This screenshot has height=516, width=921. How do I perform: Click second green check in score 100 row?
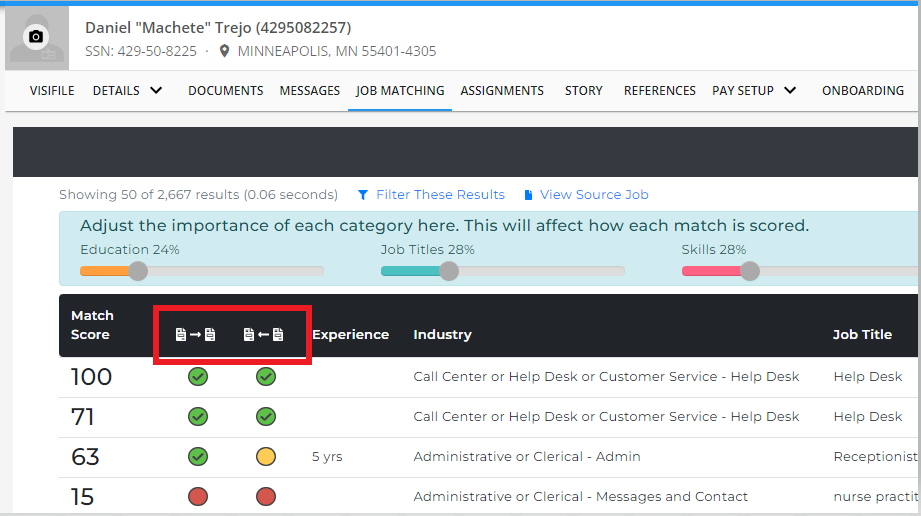click(266, 377)
